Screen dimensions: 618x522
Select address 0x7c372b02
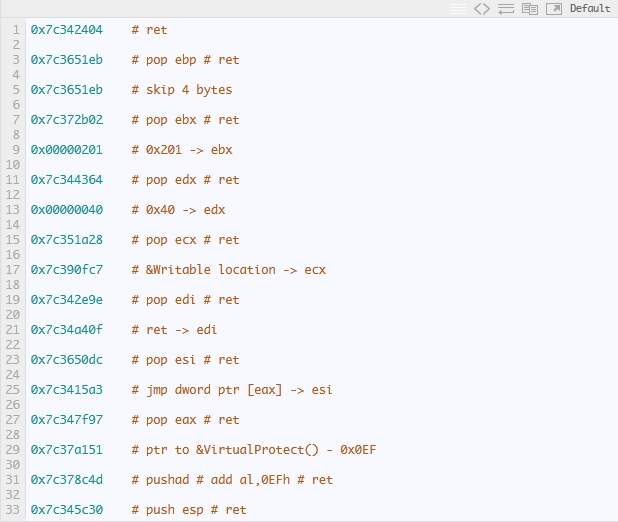(67, 120)
